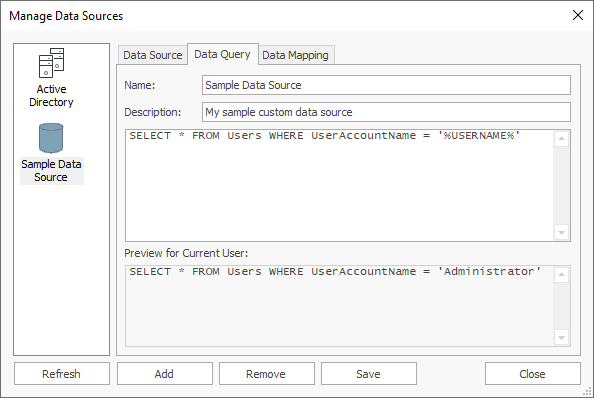The height and width of the screenshot is (398, 594).
Task: Click the preview box scroll down arrow
Action: coord(561,337)
